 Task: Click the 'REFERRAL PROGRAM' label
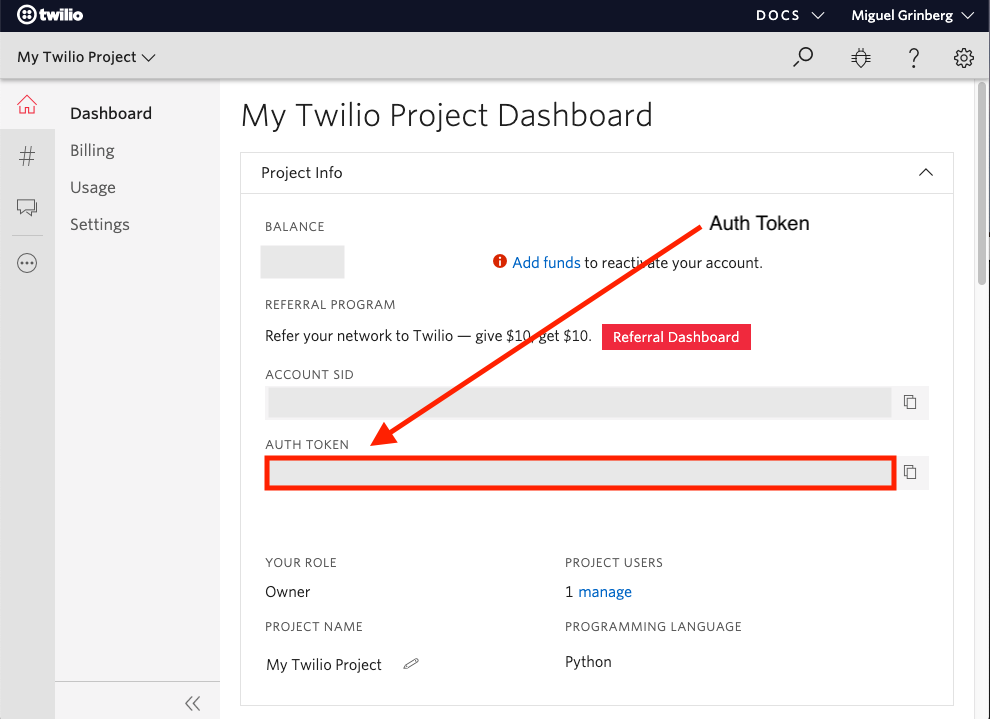330,304
